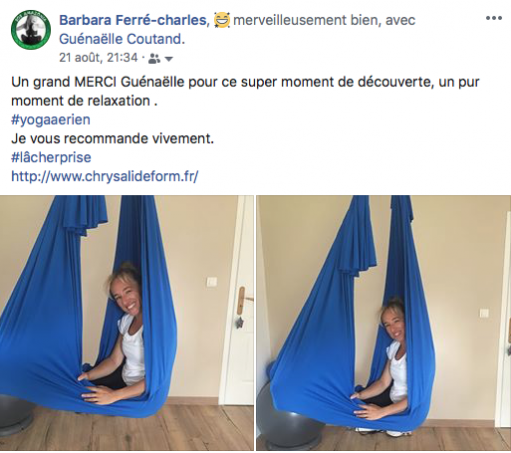Click the 'merveilleusement bien' feeling text
The image size is (511, 453).
pos(306,20)
